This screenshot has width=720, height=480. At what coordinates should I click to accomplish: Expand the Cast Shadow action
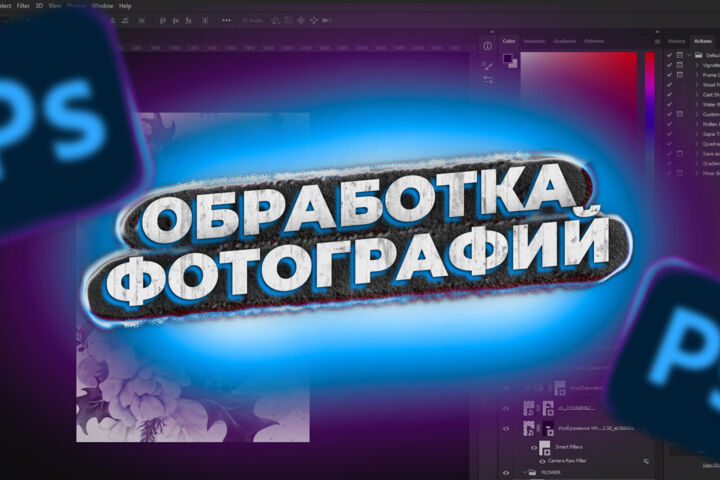(697, 95)
